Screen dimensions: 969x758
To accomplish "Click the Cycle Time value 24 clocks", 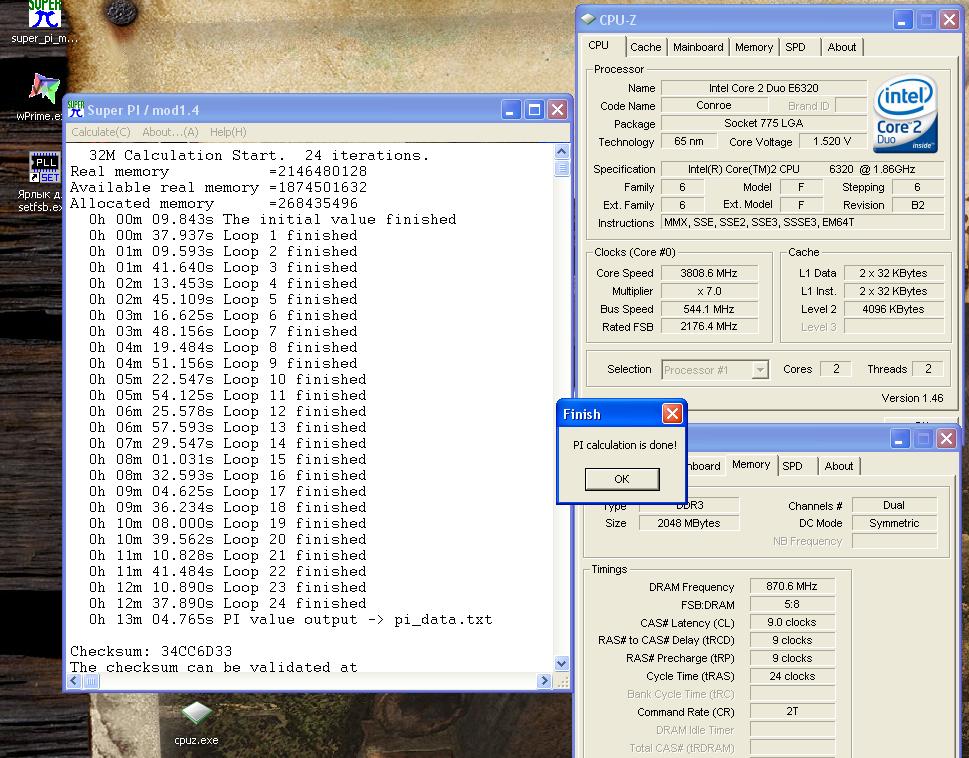I will point(792,676).
